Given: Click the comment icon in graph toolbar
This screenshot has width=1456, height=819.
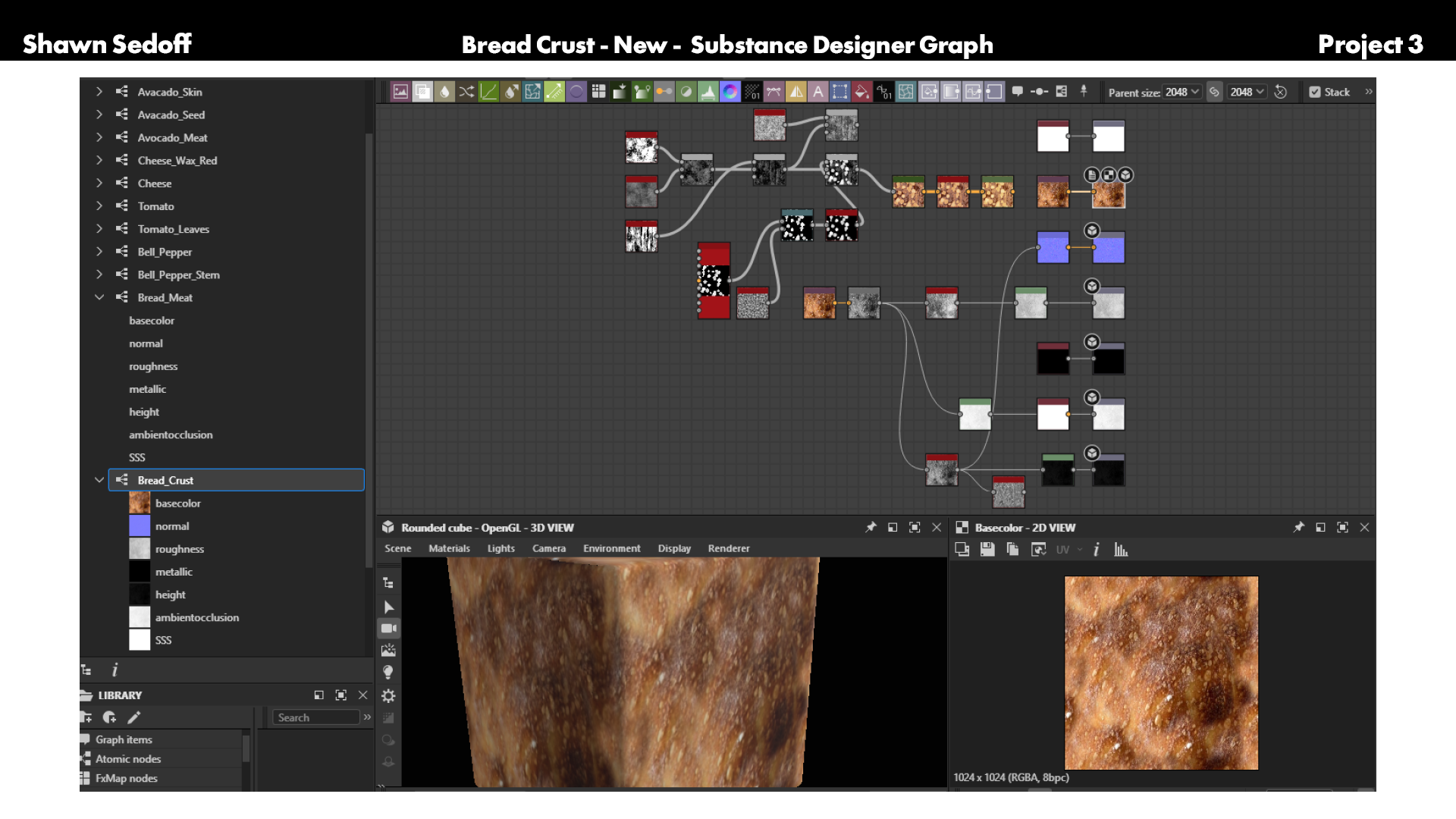Looking at the screenshot, I should [x=1017, y=92].
